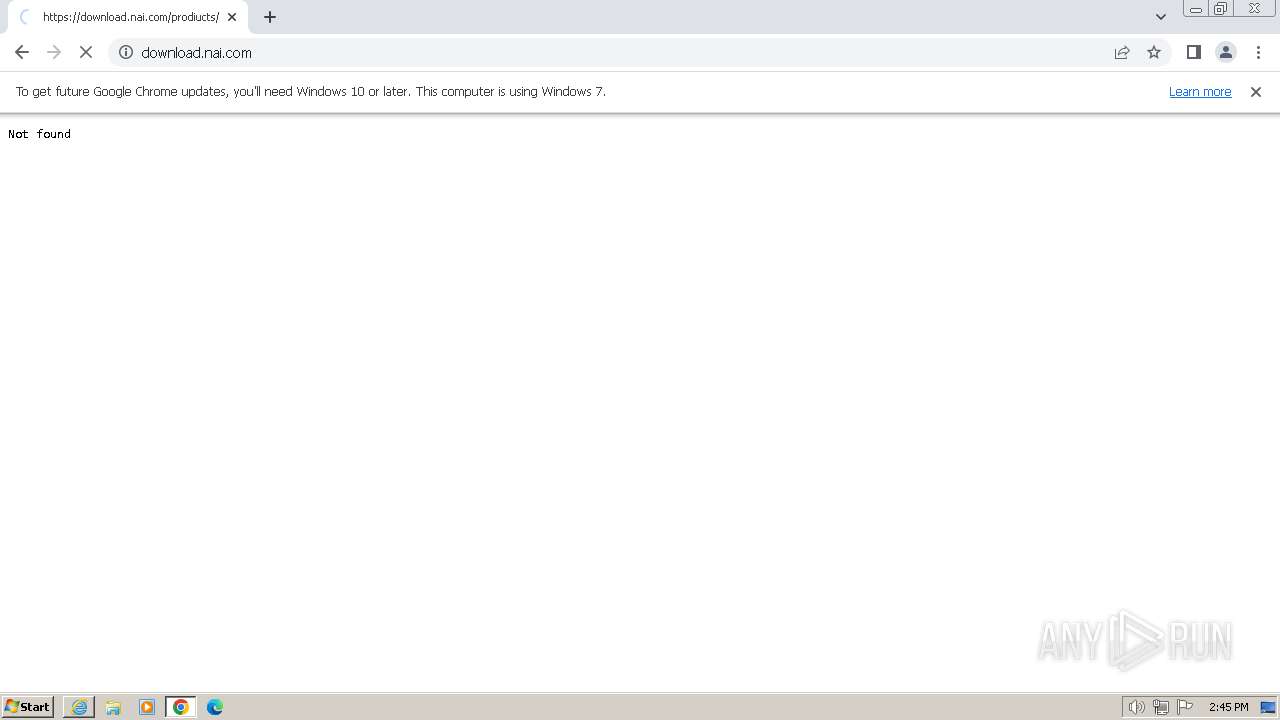This screenshot has width=1280, height=720.
Task: Open the clock showing 2:45 PM
Action: tap(1228, 707)
